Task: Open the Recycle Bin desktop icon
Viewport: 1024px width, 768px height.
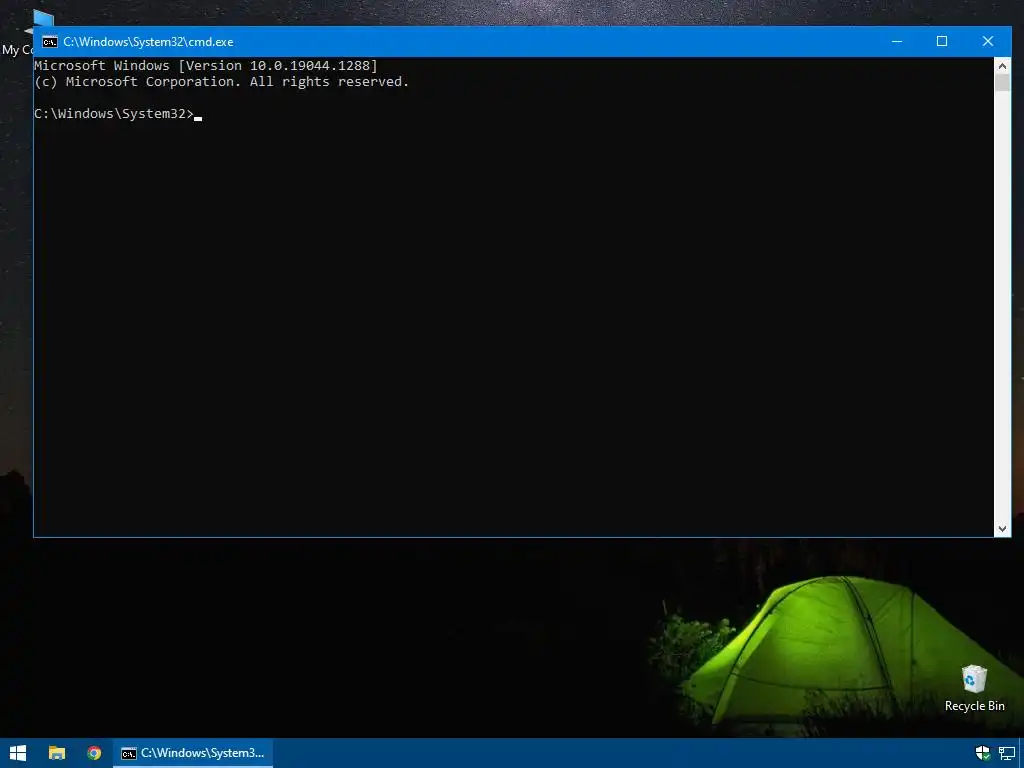Action: (974, 688)
